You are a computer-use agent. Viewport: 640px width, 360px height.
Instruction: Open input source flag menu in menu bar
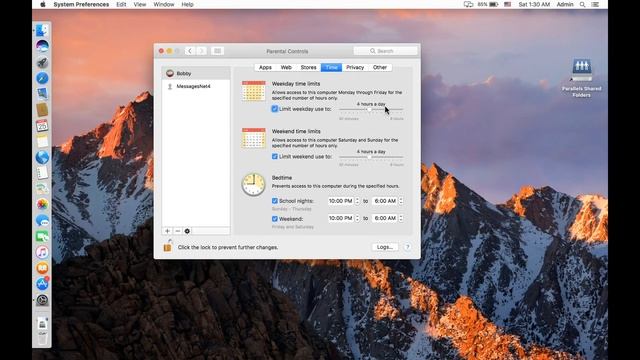tap(507, 4)
